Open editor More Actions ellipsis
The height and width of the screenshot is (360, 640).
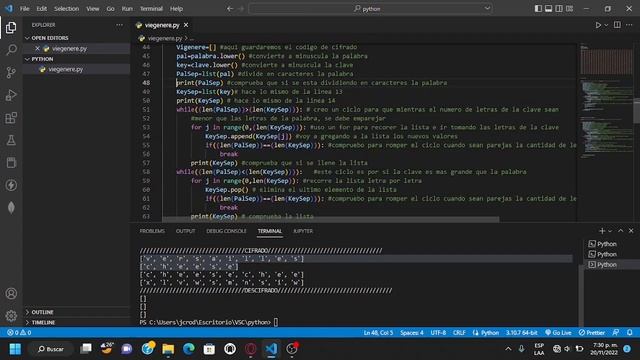coord(629,25)
